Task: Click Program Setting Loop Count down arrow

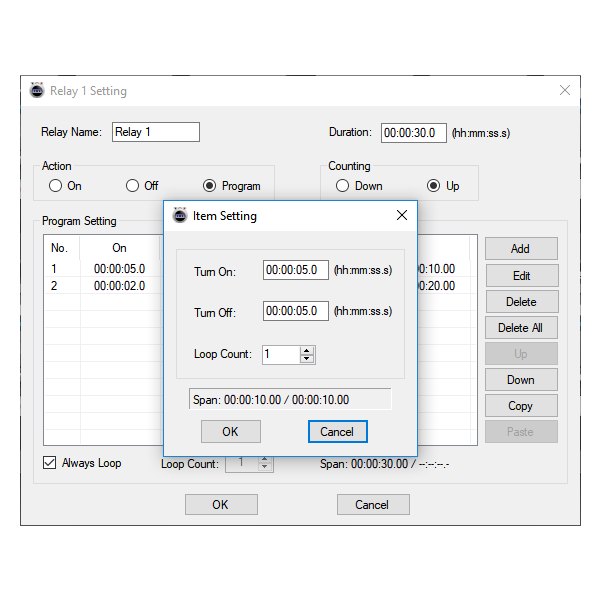Action: (264, 467)
